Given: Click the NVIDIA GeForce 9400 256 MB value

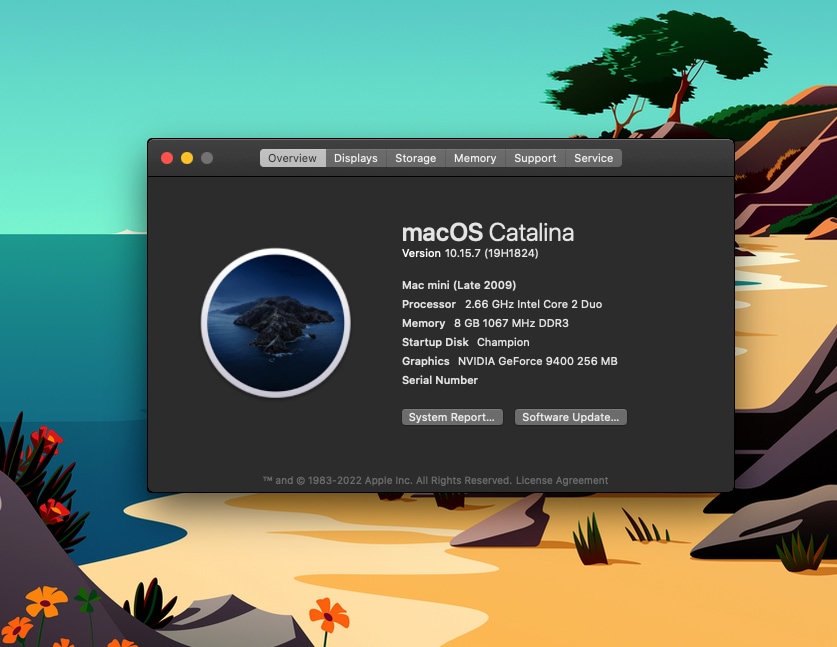Looking at the screenshot, I should point(538,361).
